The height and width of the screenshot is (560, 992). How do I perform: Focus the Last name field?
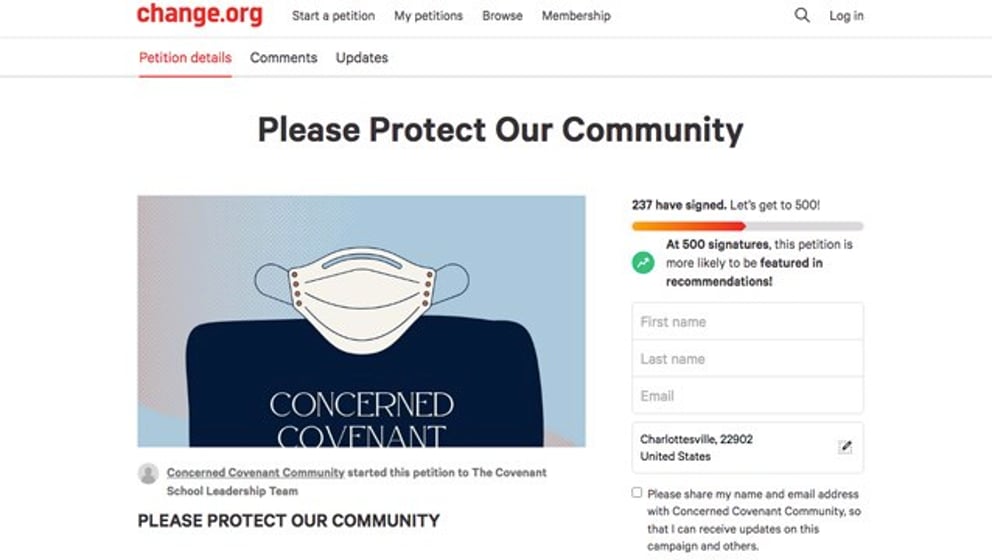tap(747, 359)
